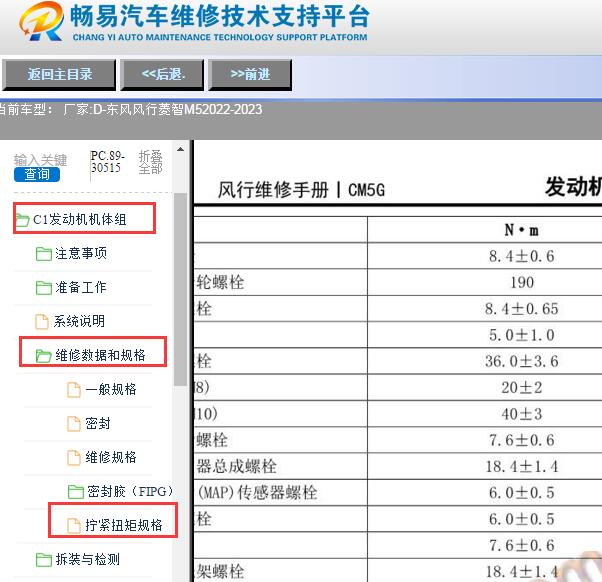Viewport: 602px width, 582px height.
Task: Go back with the <<后退 button
Action: coord(162,74)
